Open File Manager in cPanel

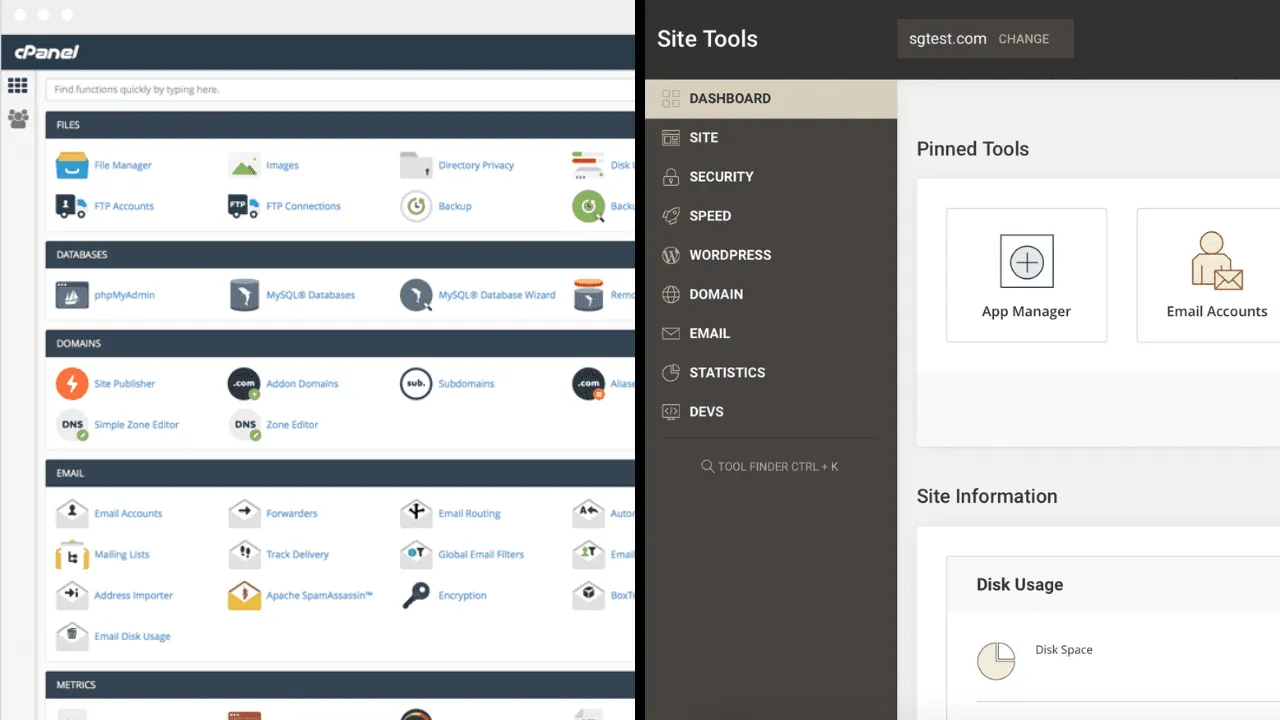[x=72, y=165]
